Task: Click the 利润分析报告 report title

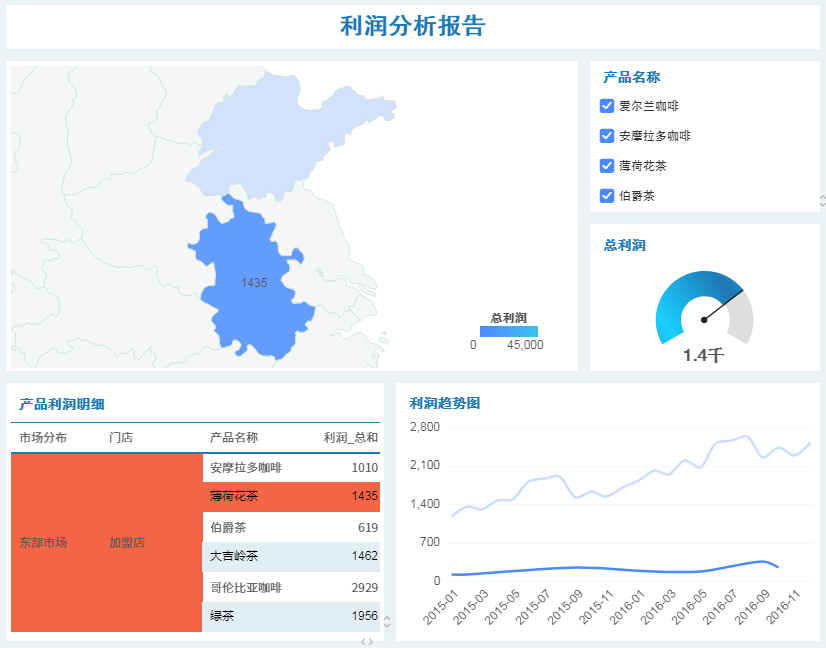Action: [413, 27]
